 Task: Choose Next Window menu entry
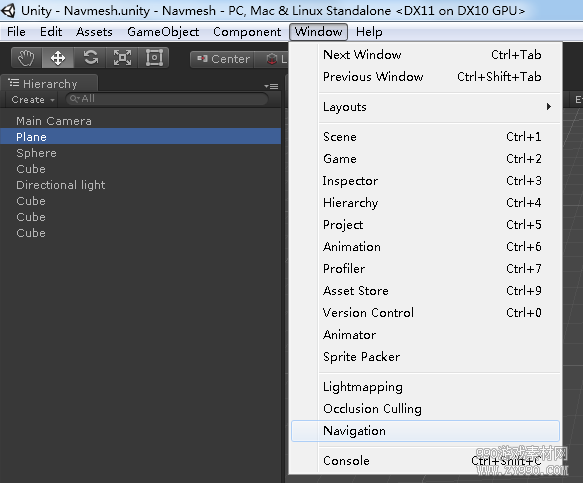pos(425,55)
